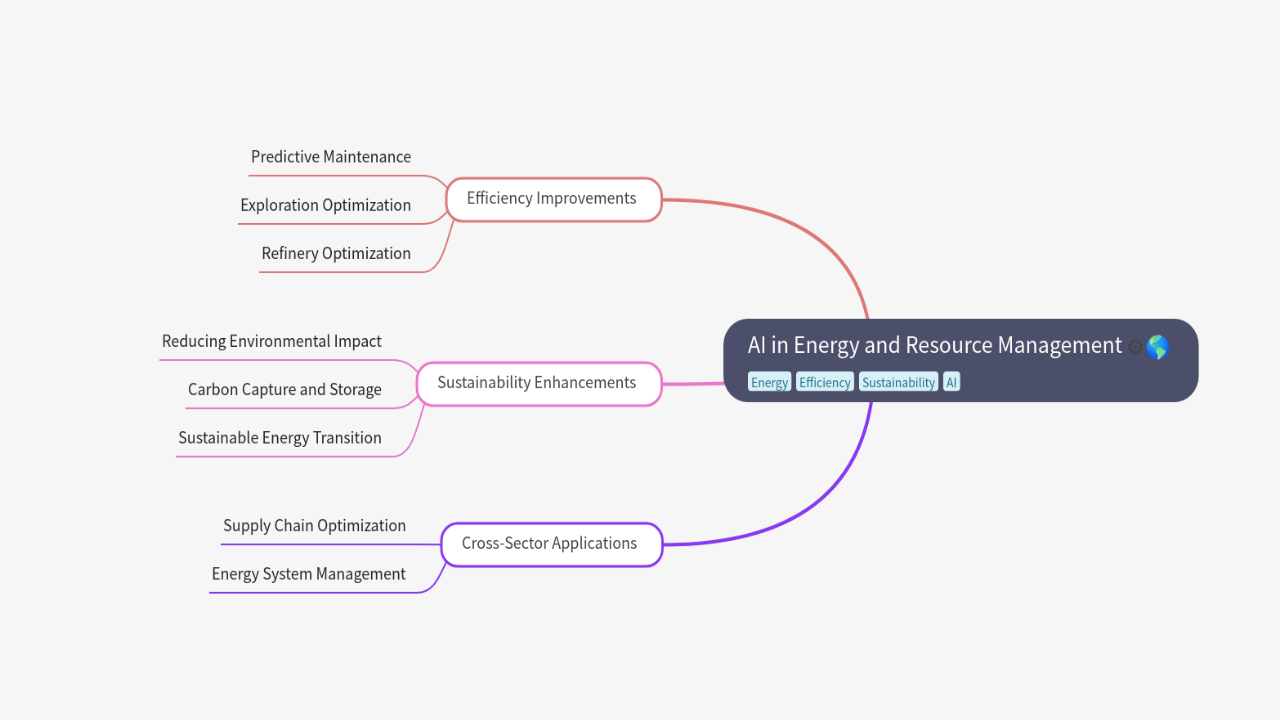Click the Sustainable Energy Transition leaf

click(280, 438)
